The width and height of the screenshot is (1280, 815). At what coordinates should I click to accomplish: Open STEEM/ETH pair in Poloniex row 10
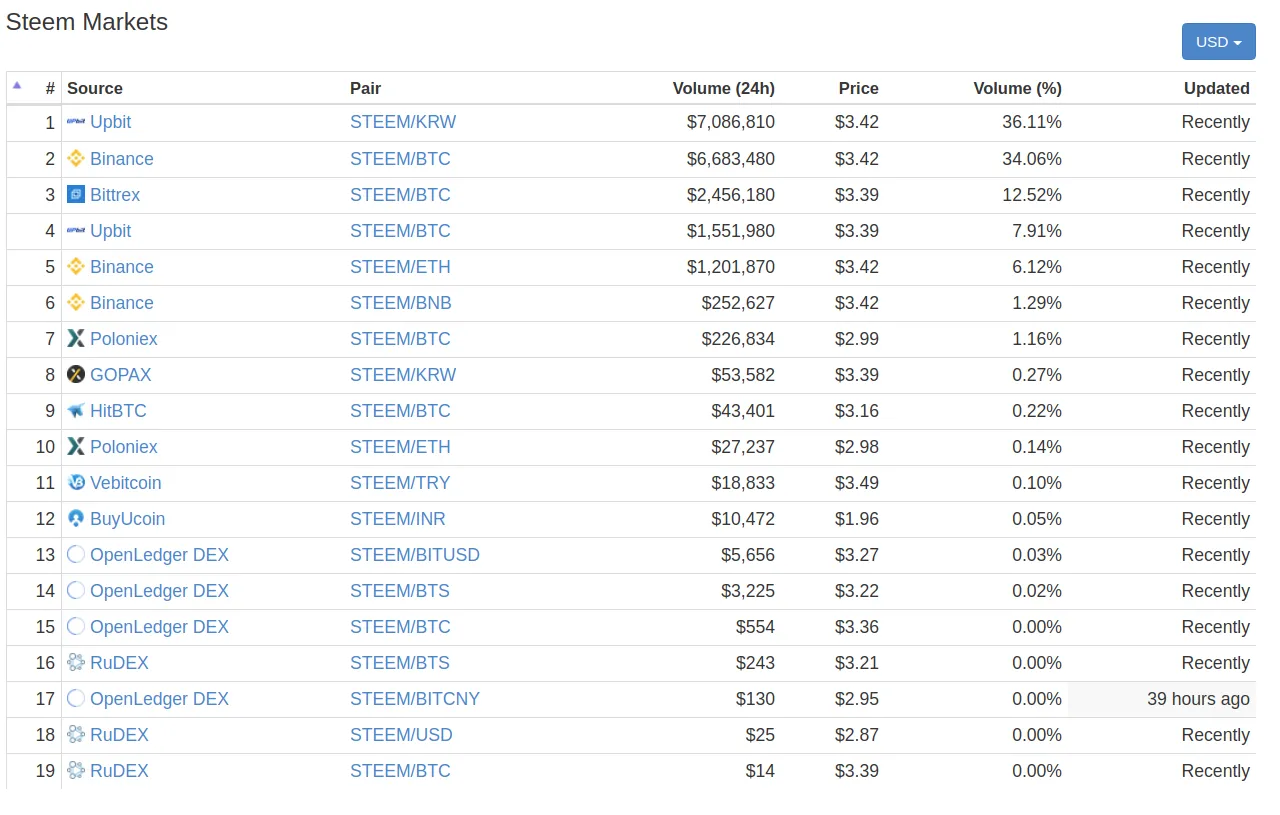tap(400, 446)
